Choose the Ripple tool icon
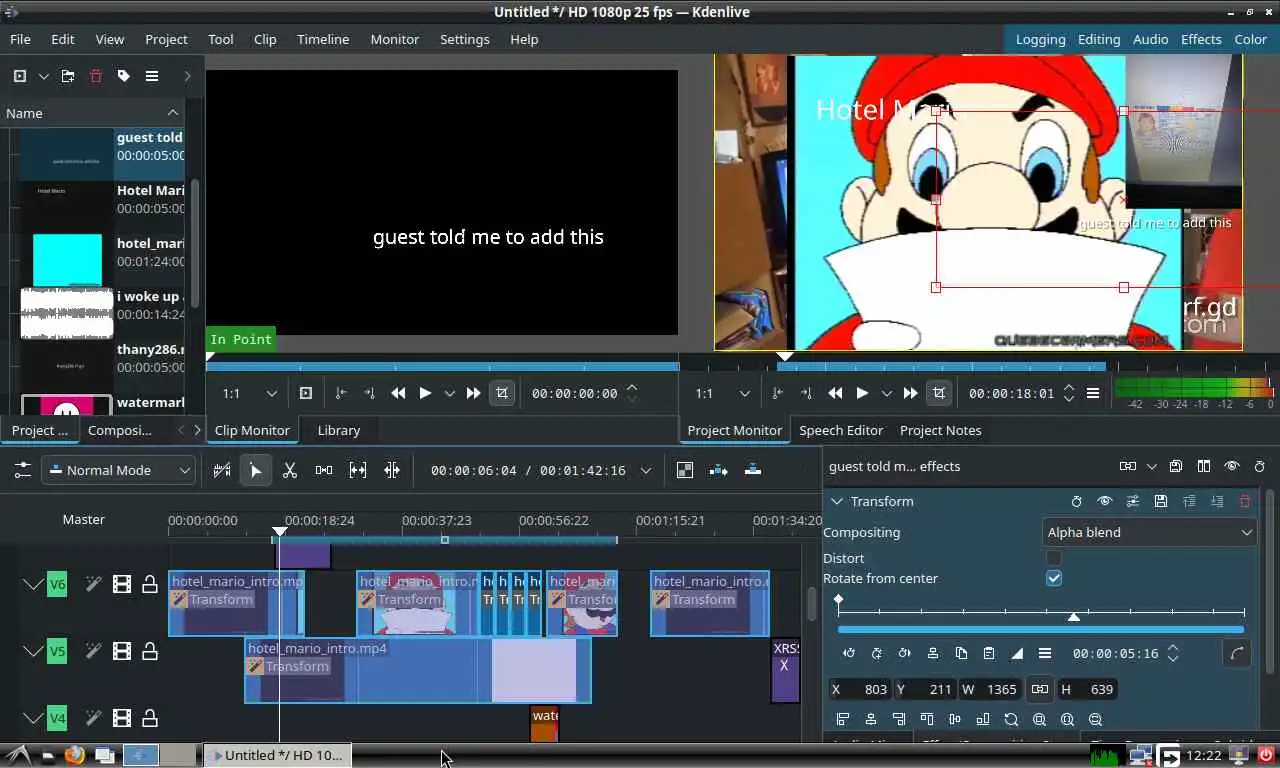Viewport: 1280px width, 768px height. point(392,470)
